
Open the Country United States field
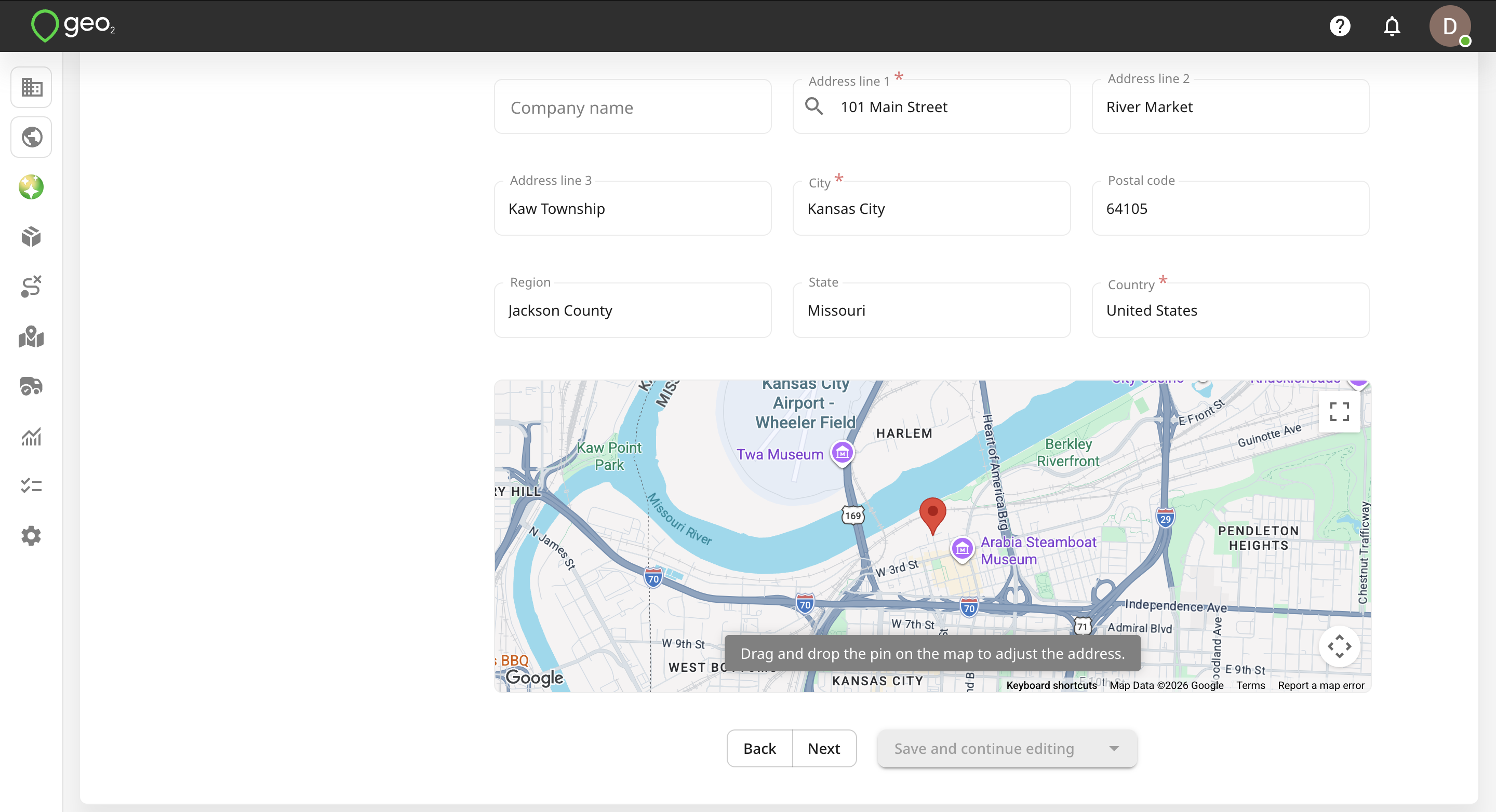(1230, 310)
